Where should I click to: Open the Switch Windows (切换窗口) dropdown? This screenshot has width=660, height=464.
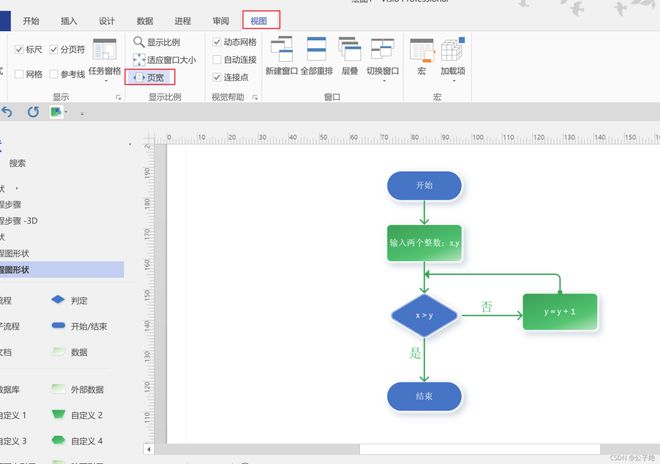(x=382, y=58)
